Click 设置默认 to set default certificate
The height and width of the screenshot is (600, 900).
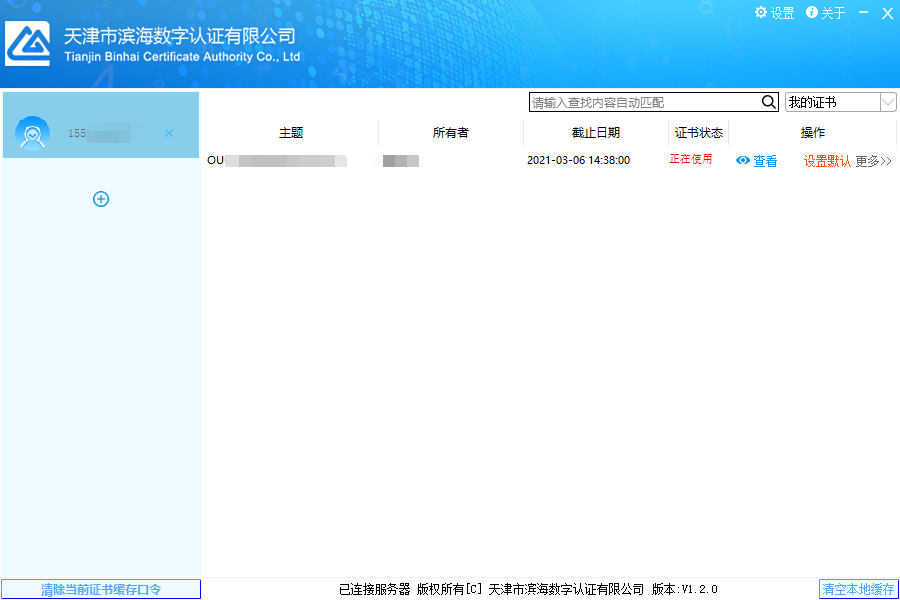827,161
